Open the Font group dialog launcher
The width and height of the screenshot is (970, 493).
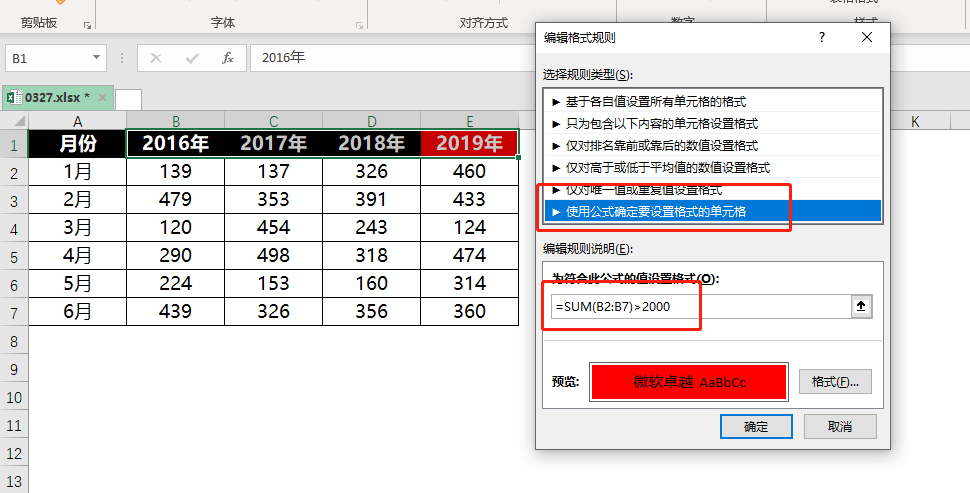coord(359,25)
